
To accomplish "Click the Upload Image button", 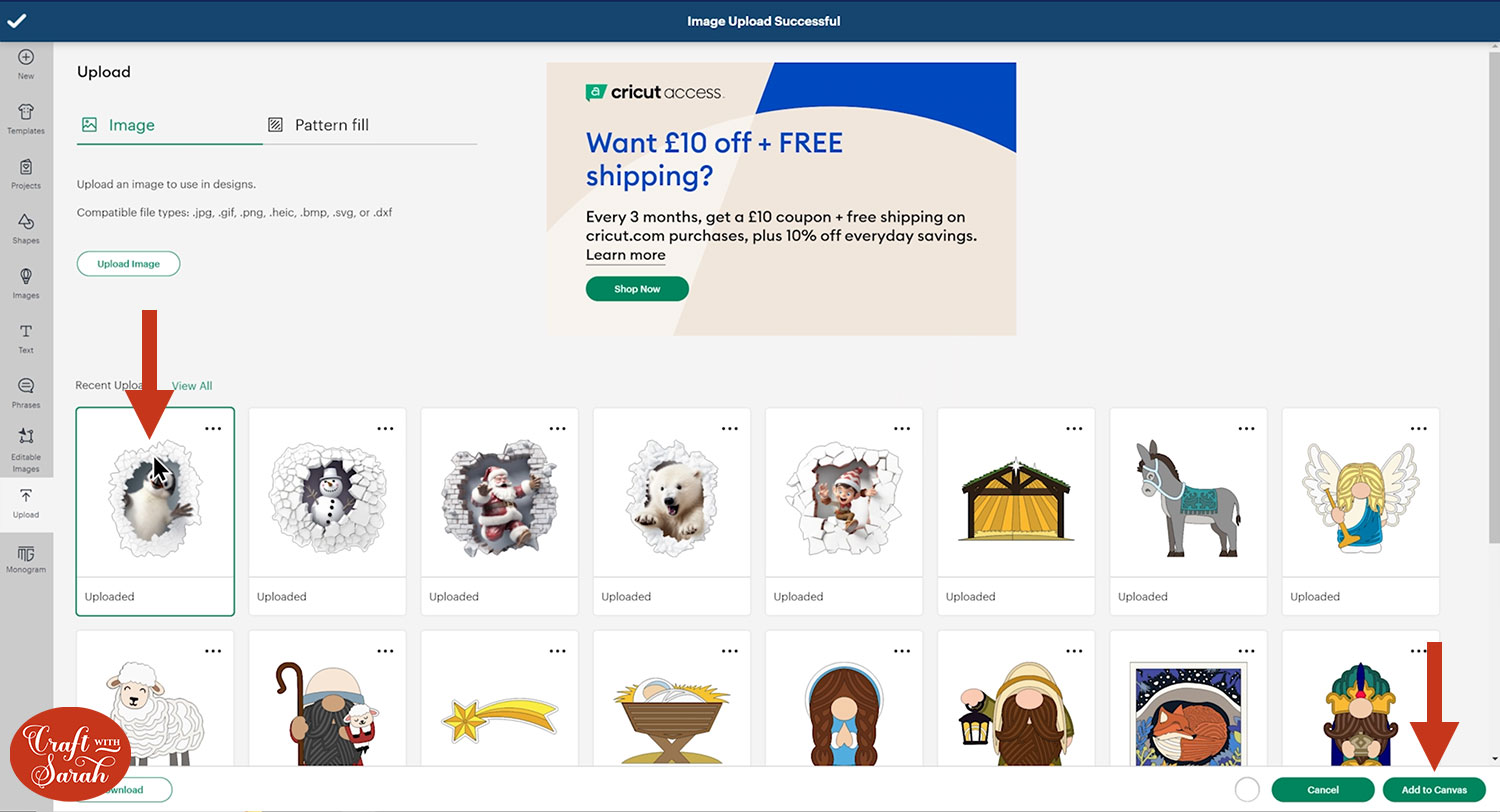I will pyautogui.click(x=128, y=264).
